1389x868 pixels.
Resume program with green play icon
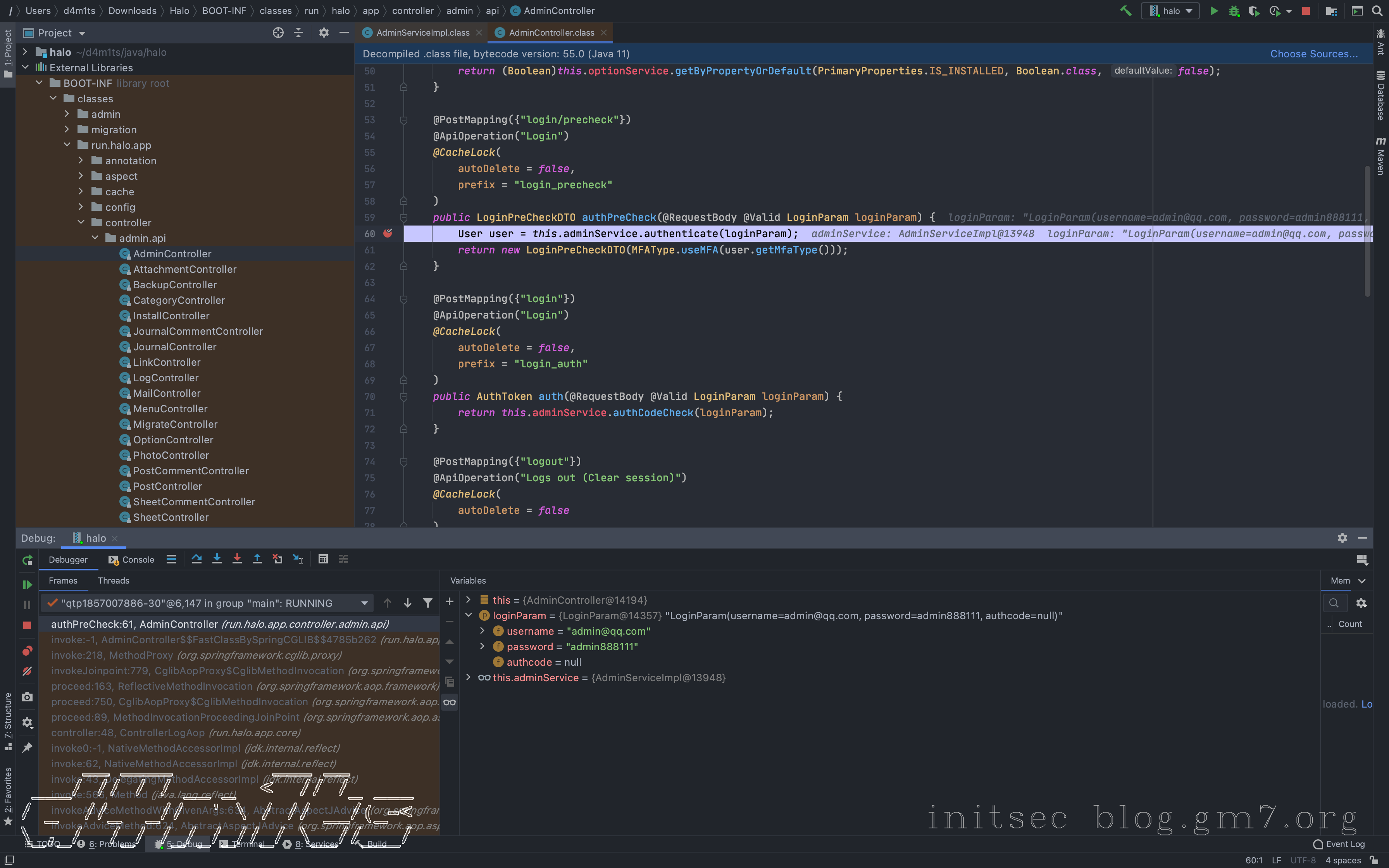tap(27, 584)
